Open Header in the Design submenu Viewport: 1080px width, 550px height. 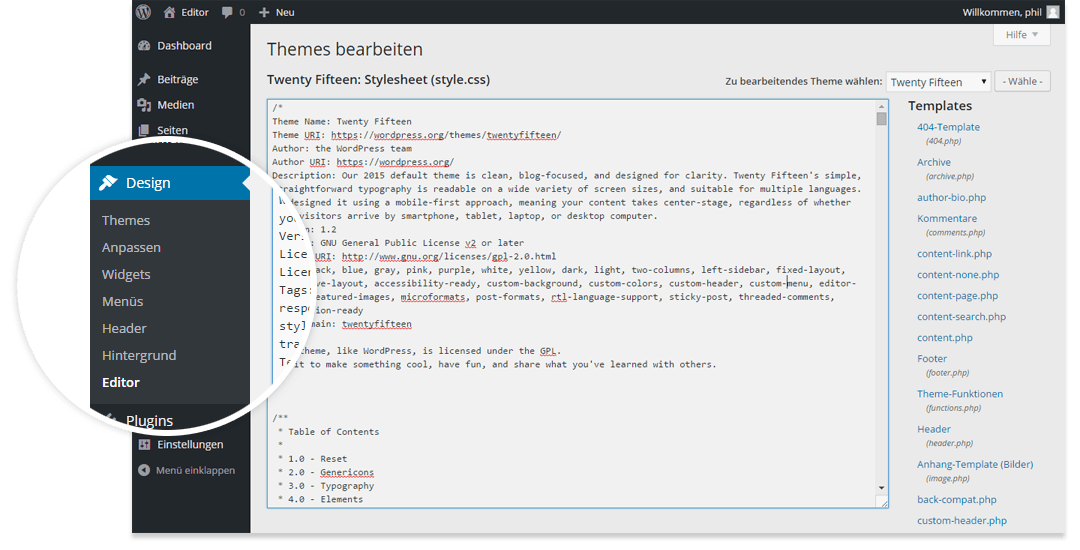tap(124, 328)
